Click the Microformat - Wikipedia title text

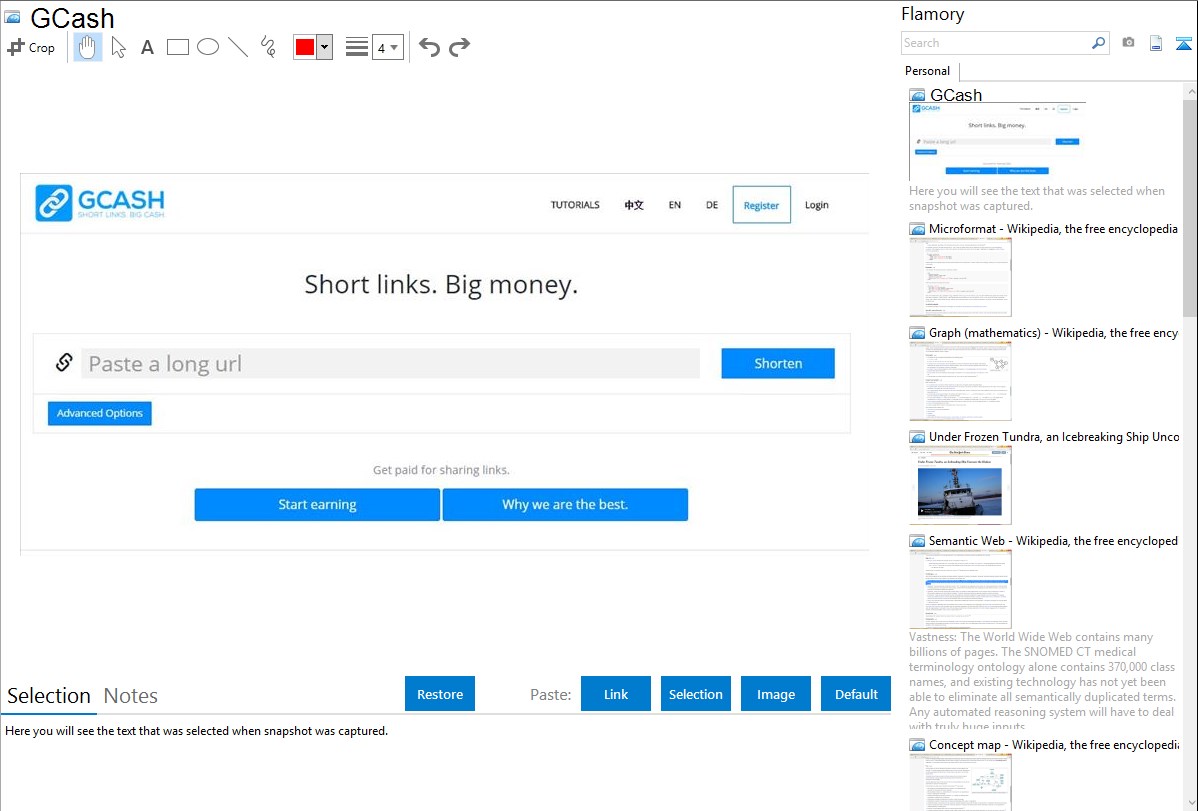click(x=1054, y=229)
